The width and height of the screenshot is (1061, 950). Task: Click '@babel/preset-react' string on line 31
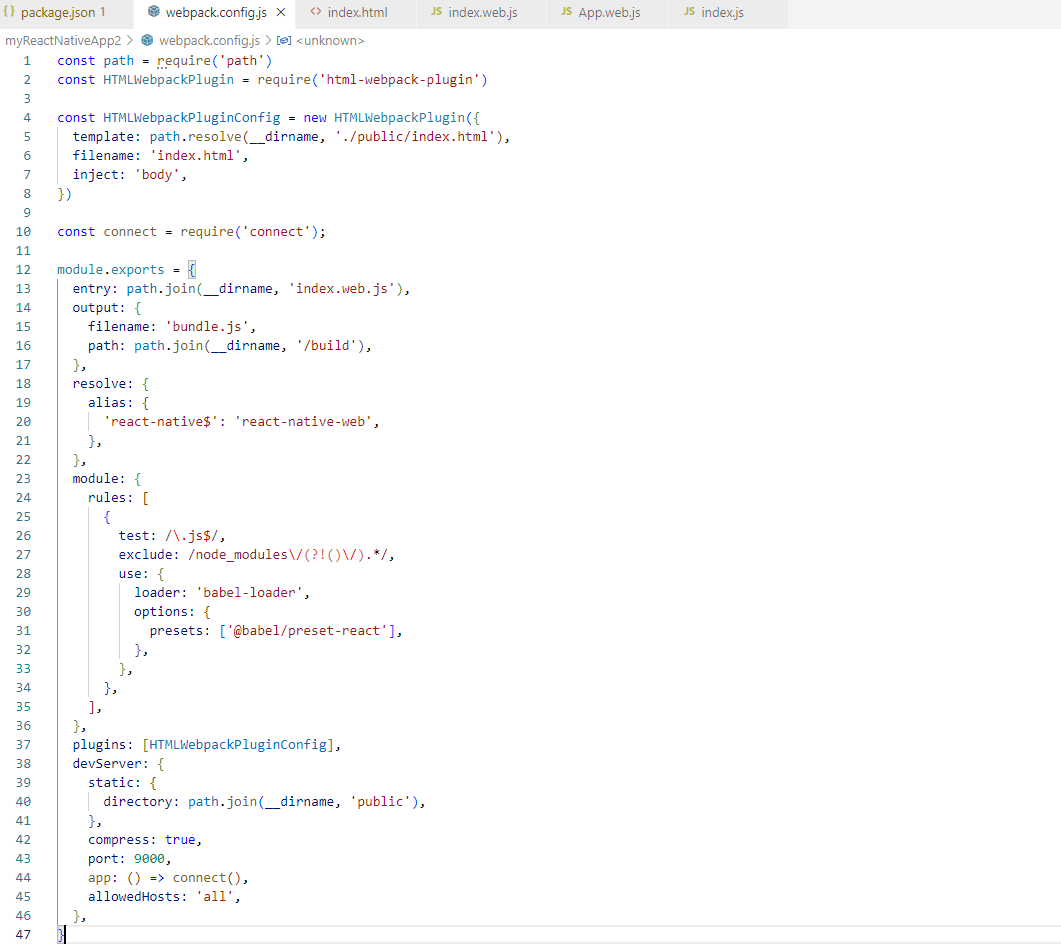coord(307,631)
